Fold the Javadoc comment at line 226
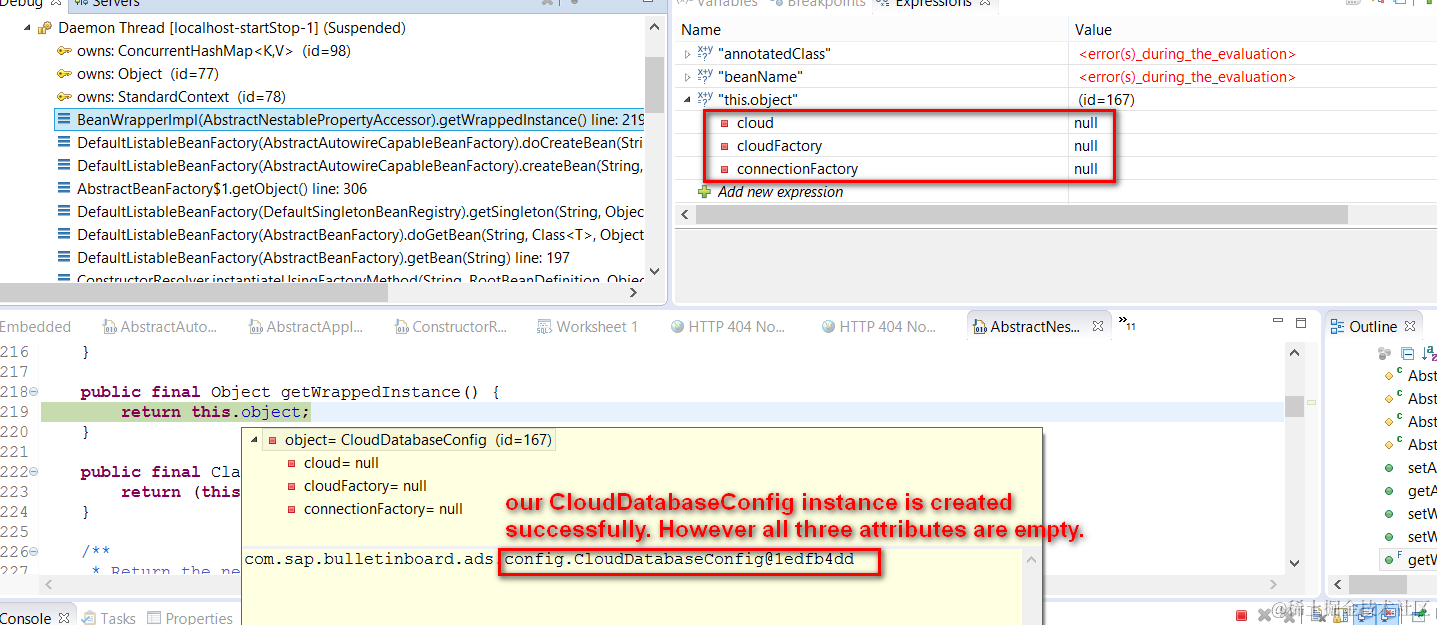1437x625 pixels. click(x=34, y=552)
